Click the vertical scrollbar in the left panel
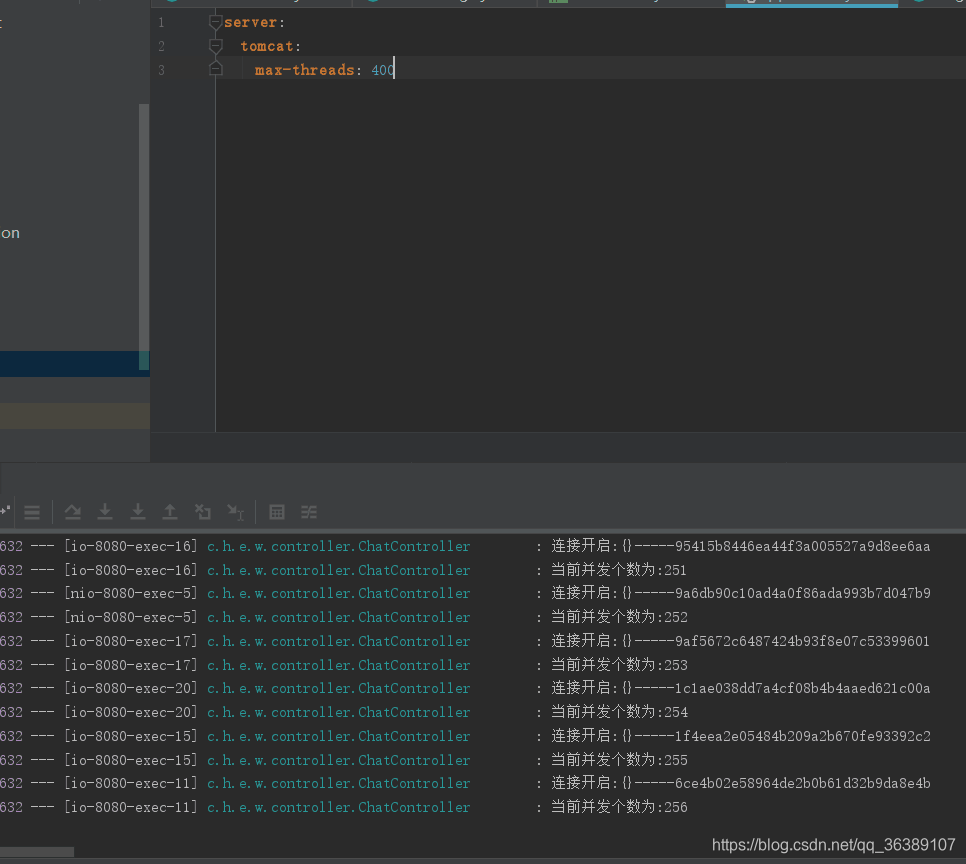This screenshot has width=966, height=864. pyautogui.click(x=144, y=237)
